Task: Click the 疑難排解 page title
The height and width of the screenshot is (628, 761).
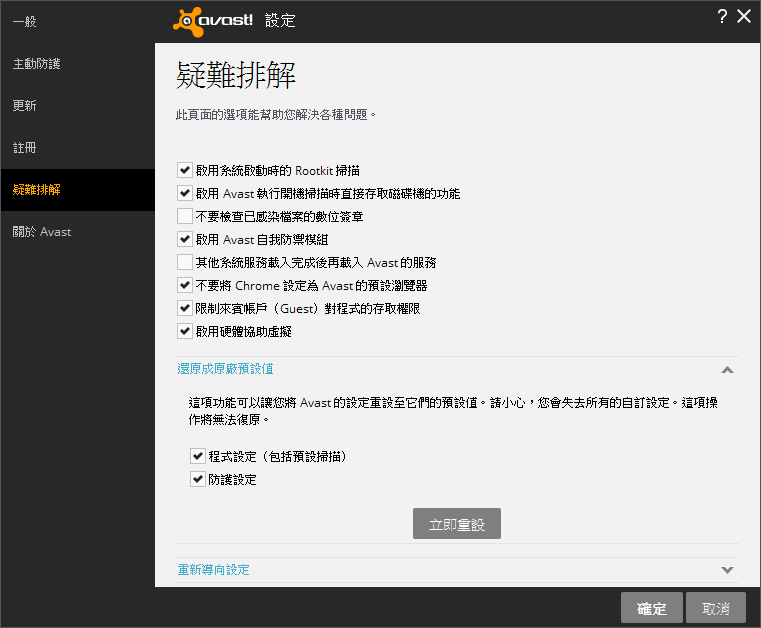Action: click(x=236, y=75)
